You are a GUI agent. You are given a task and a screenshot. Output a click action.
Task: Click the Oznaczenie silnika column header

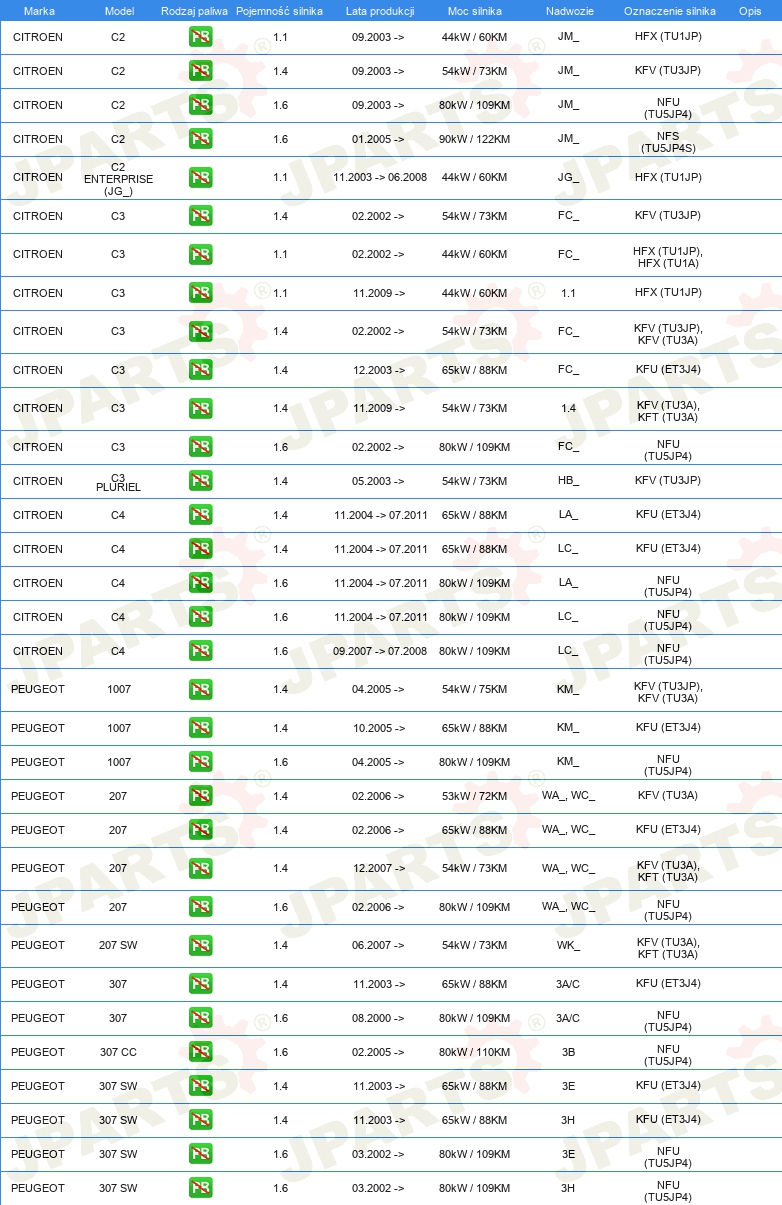[x=669, y=10]
